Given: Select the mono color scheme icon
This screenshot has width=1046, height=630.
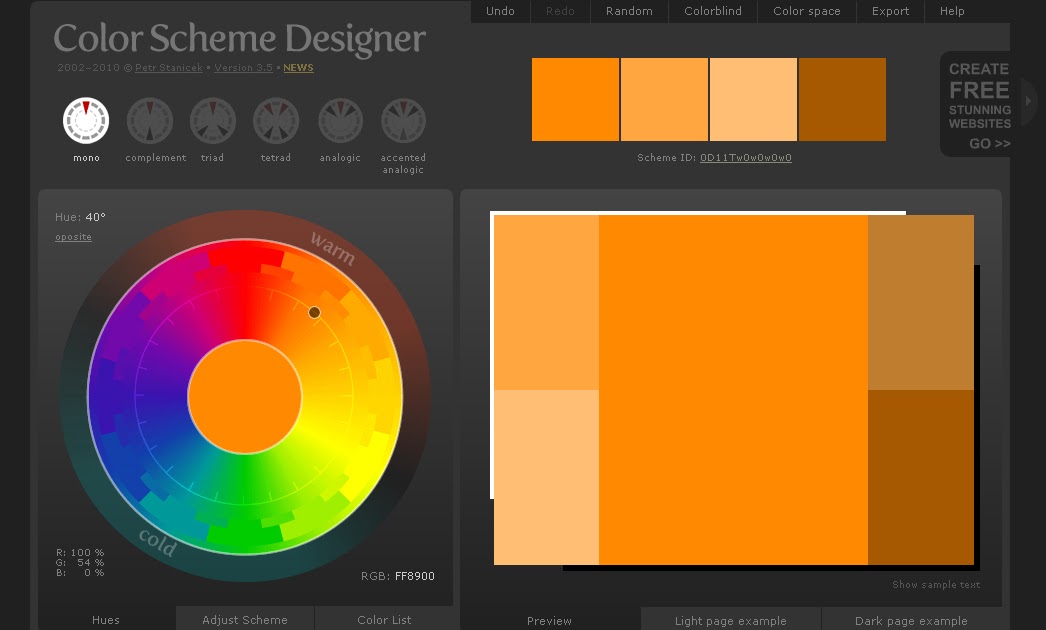Looking at the screenshot, I should click(86, 121).
